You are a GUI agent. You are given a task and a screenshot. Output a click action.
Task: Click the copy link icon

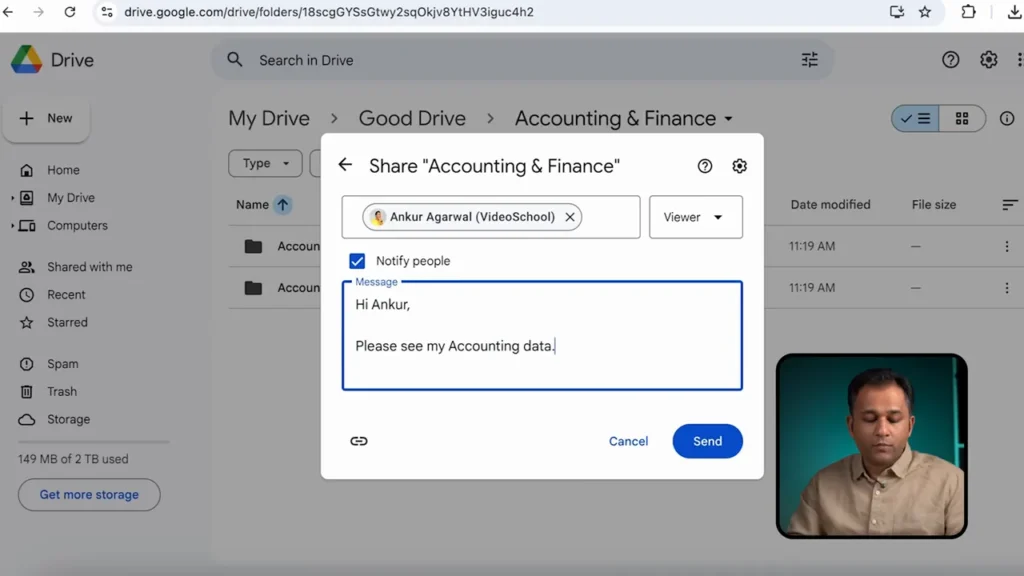[x=359, y=441]
